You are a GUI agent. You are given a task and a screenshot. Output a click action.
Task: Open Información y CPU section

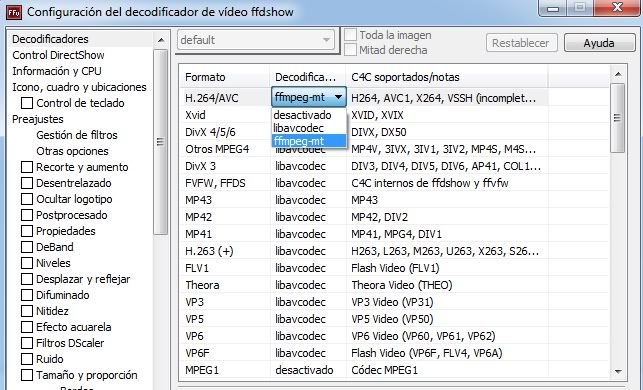click(57, 71)
